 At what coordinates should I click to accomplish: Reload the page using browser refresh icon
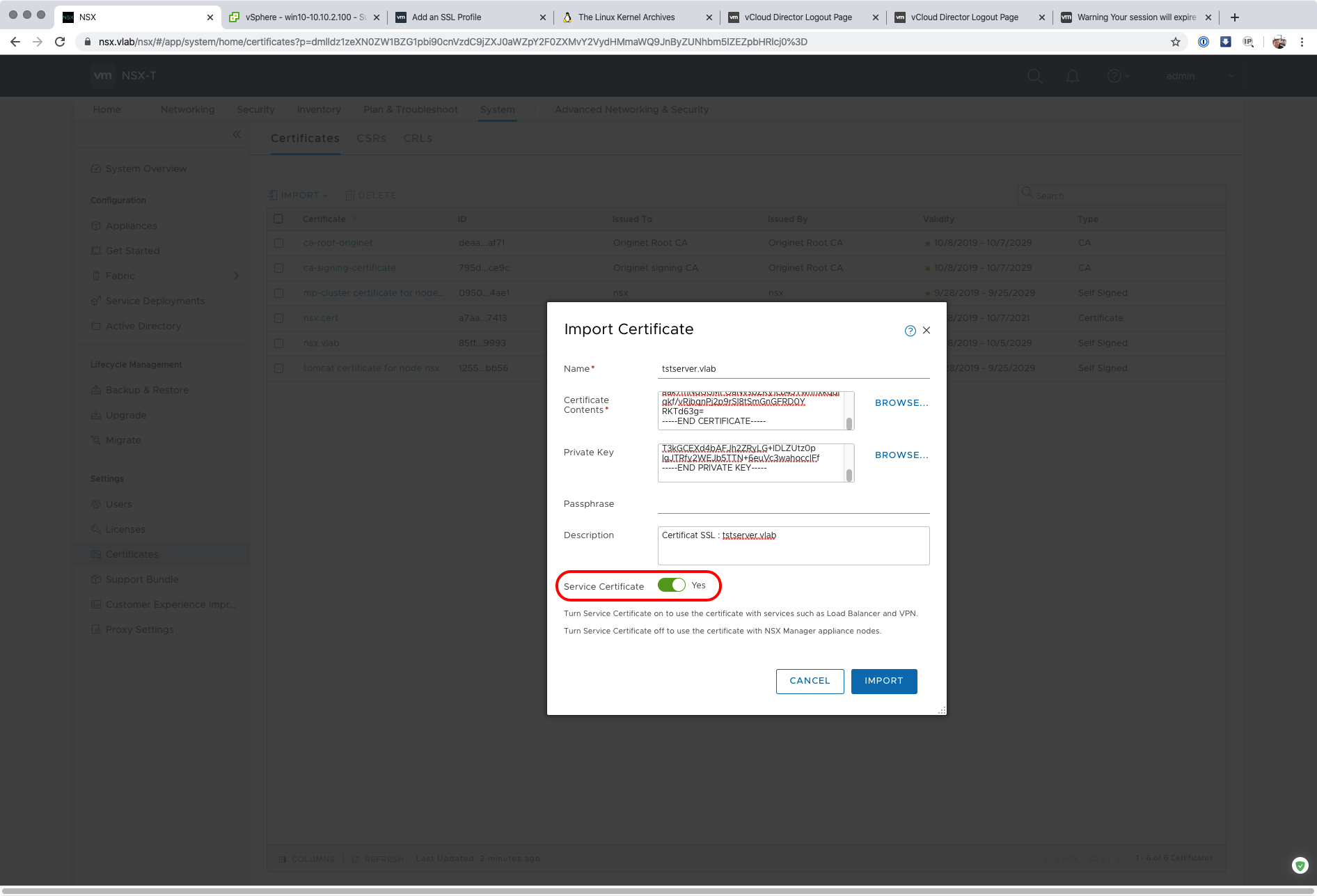pos(60,42)
